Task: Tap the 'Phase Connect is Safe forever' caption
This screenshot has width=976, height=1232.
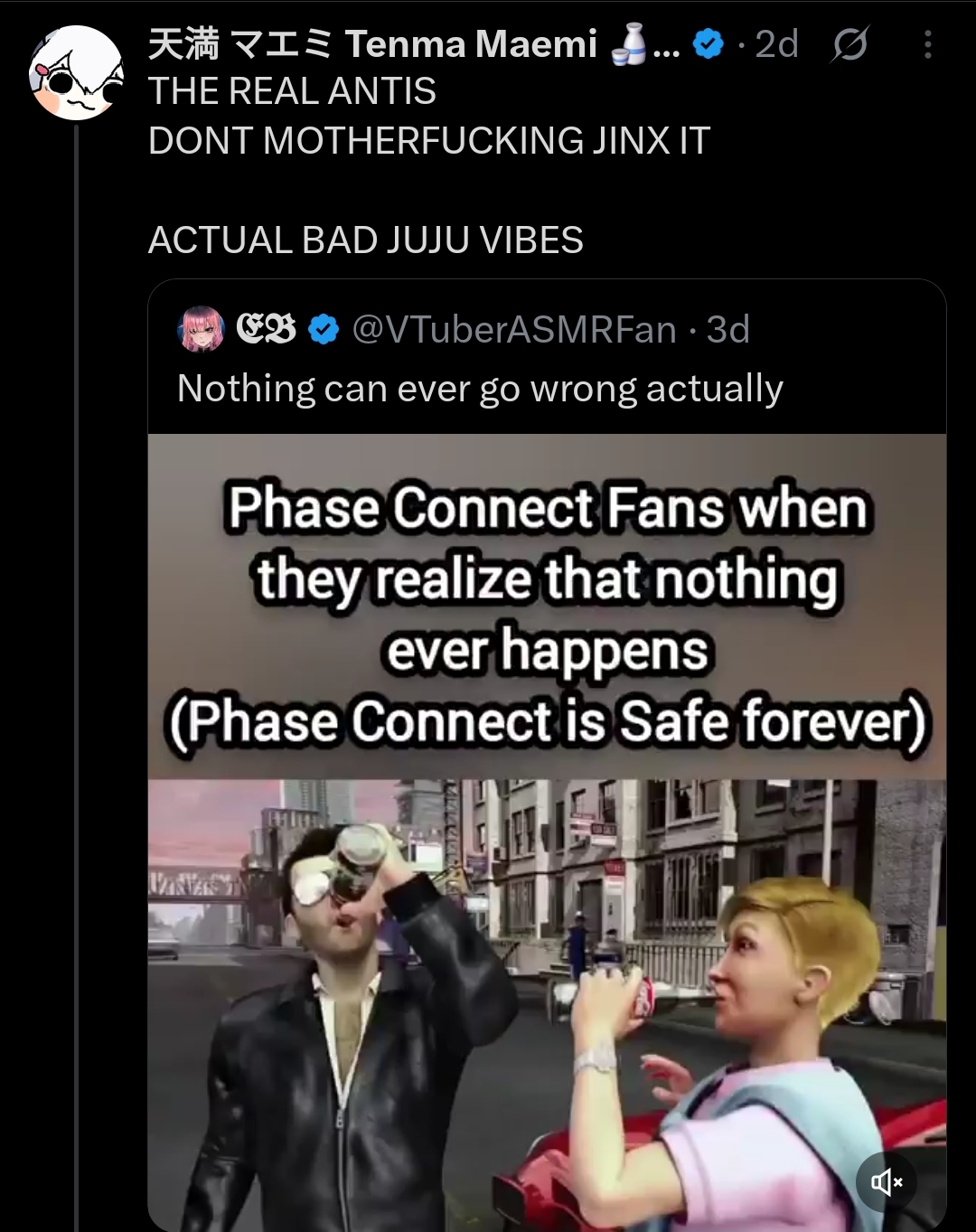Action: click(x=548, y=722)
